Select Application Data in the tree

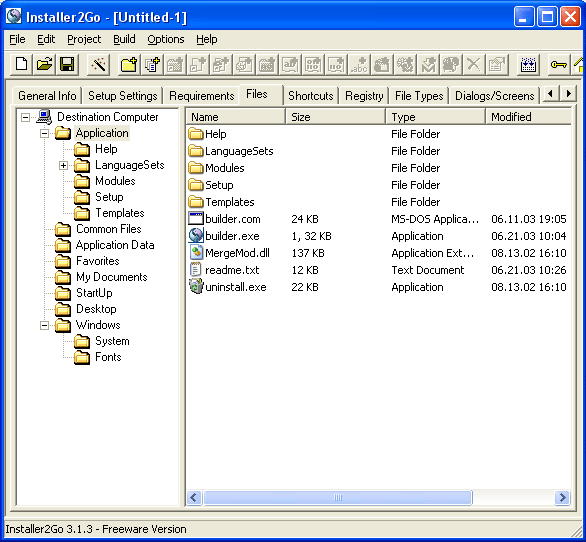coord(115,245)
